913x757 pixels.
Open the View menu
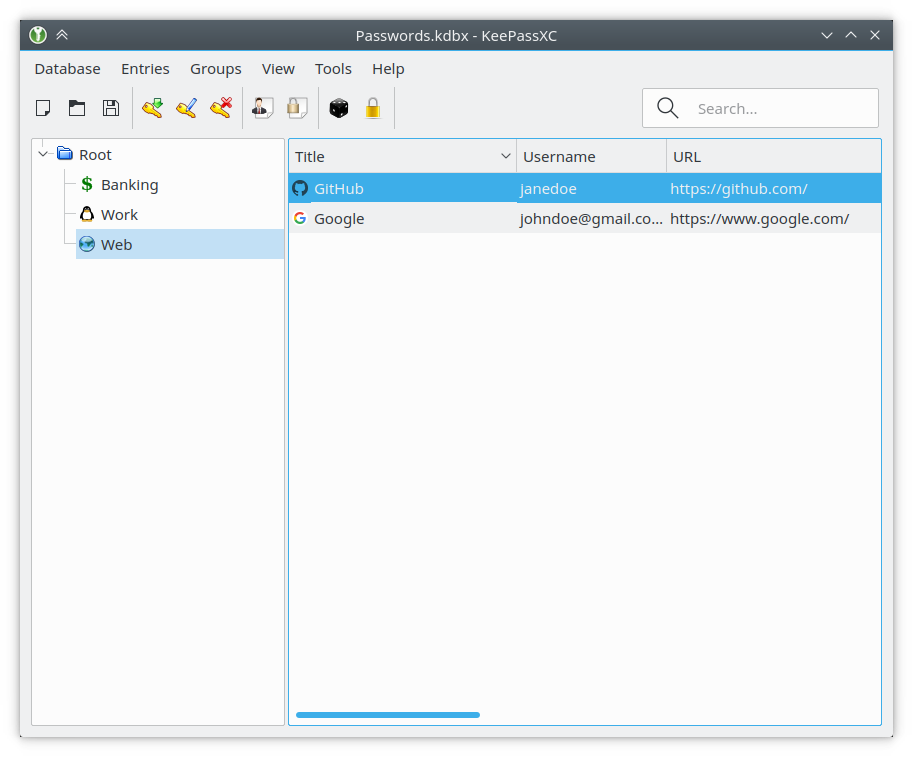pyautogui.click(x=278, y=69)
